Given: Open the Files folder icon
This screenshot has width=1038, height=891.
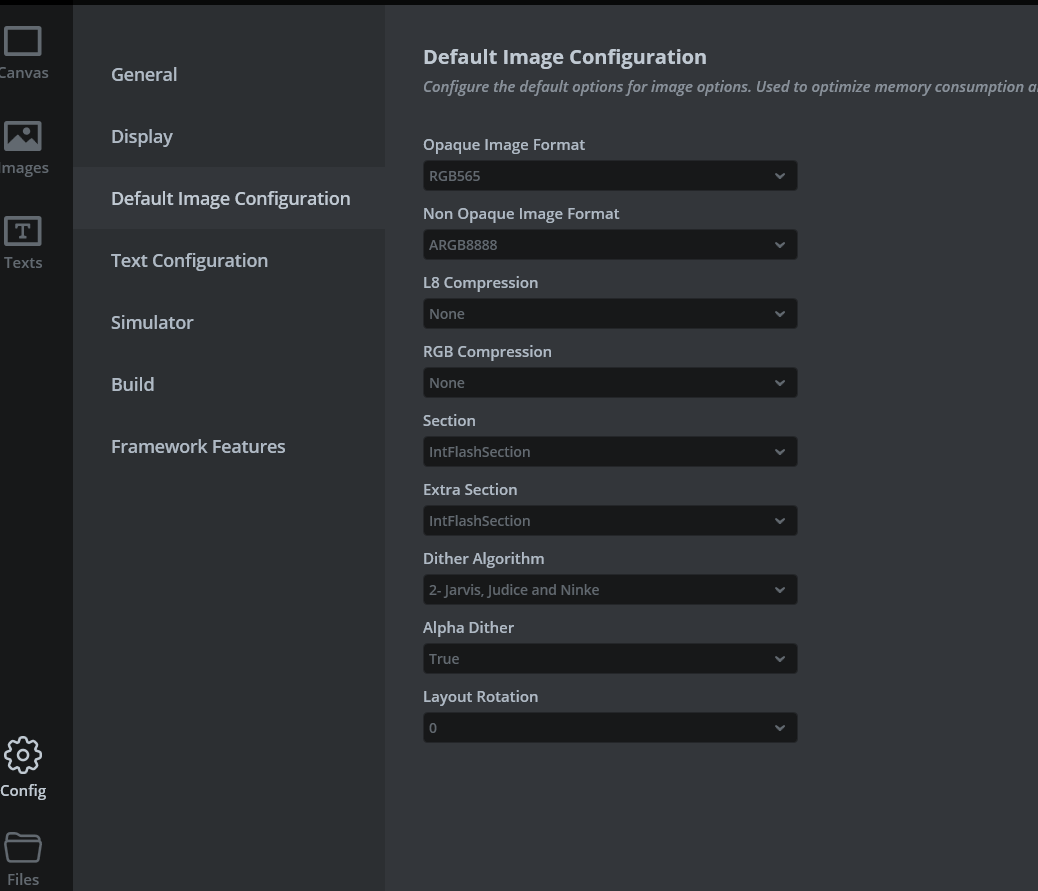Looking at the screenshot, I should [x=23, y=848].
